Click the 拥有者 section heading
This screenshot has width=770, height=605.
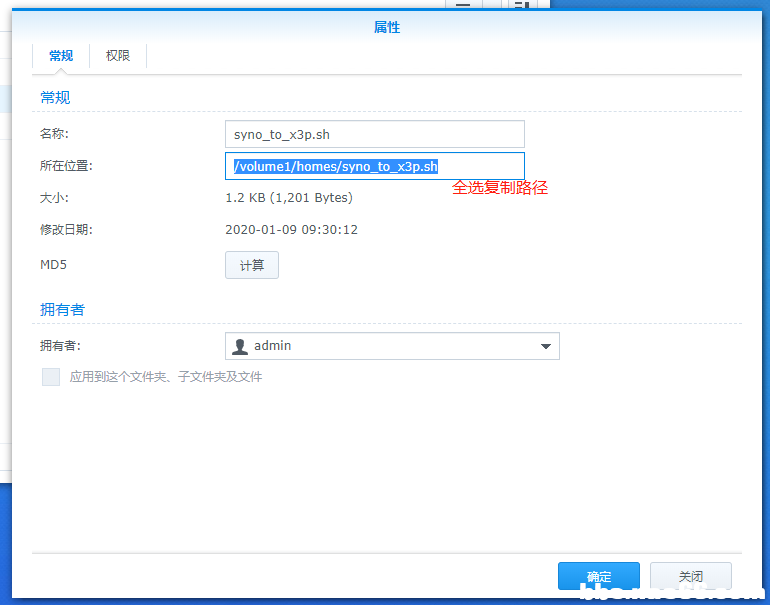(x=62, y=309)
